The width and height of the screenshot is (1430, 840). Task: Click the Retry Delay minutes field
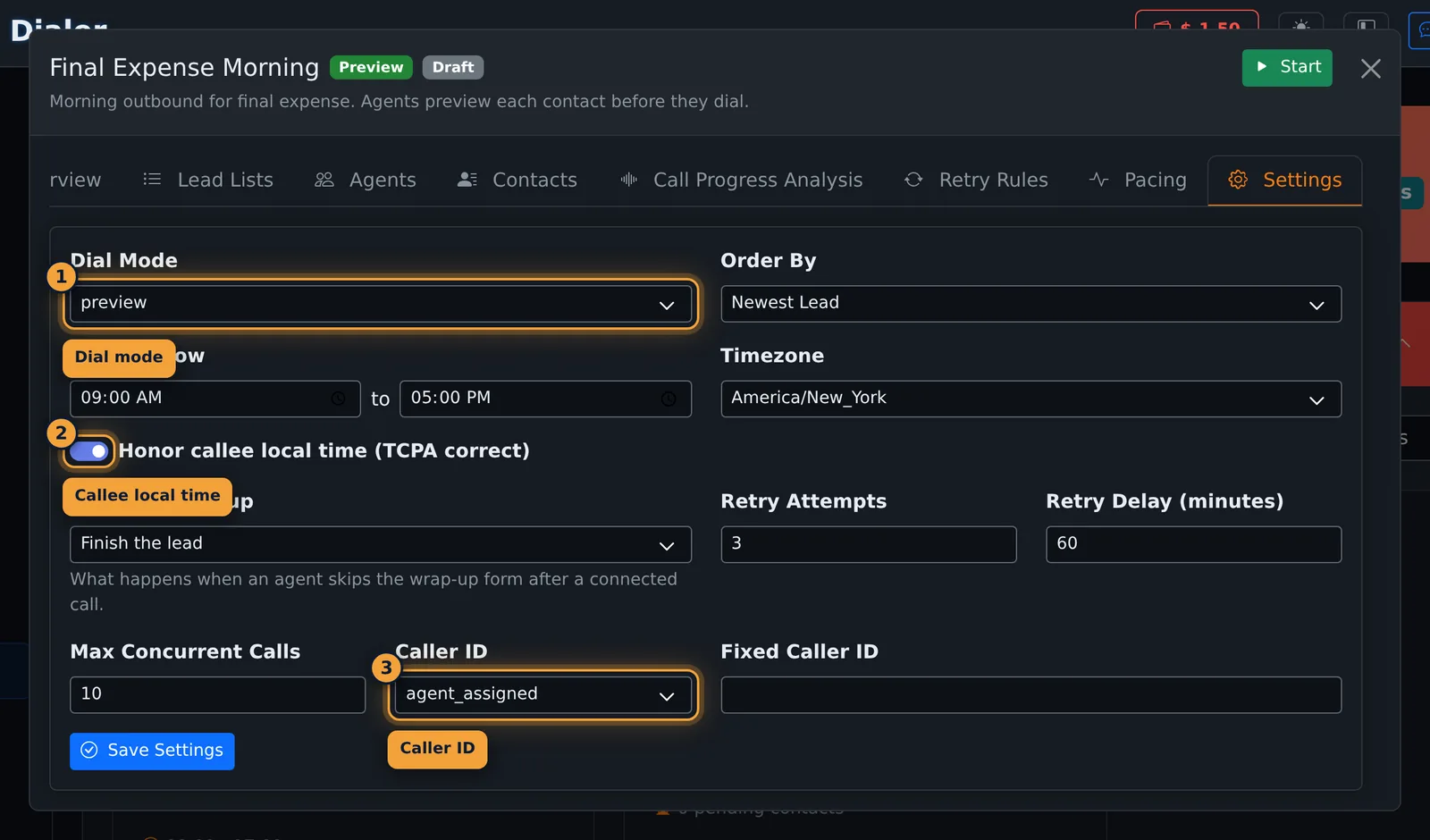[x=1193, y=544]
